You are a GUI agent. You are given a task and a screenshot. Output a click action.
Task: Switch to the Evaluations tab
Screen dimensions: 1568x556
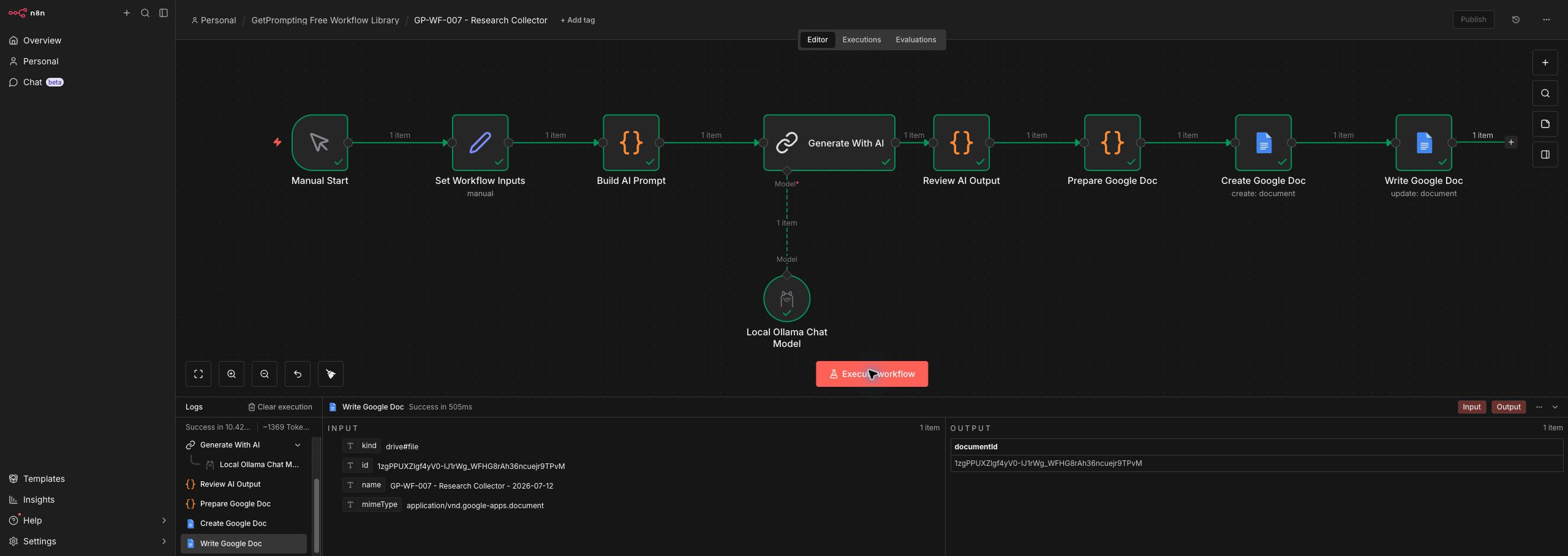pyautogui.click(x=916, y=40)
